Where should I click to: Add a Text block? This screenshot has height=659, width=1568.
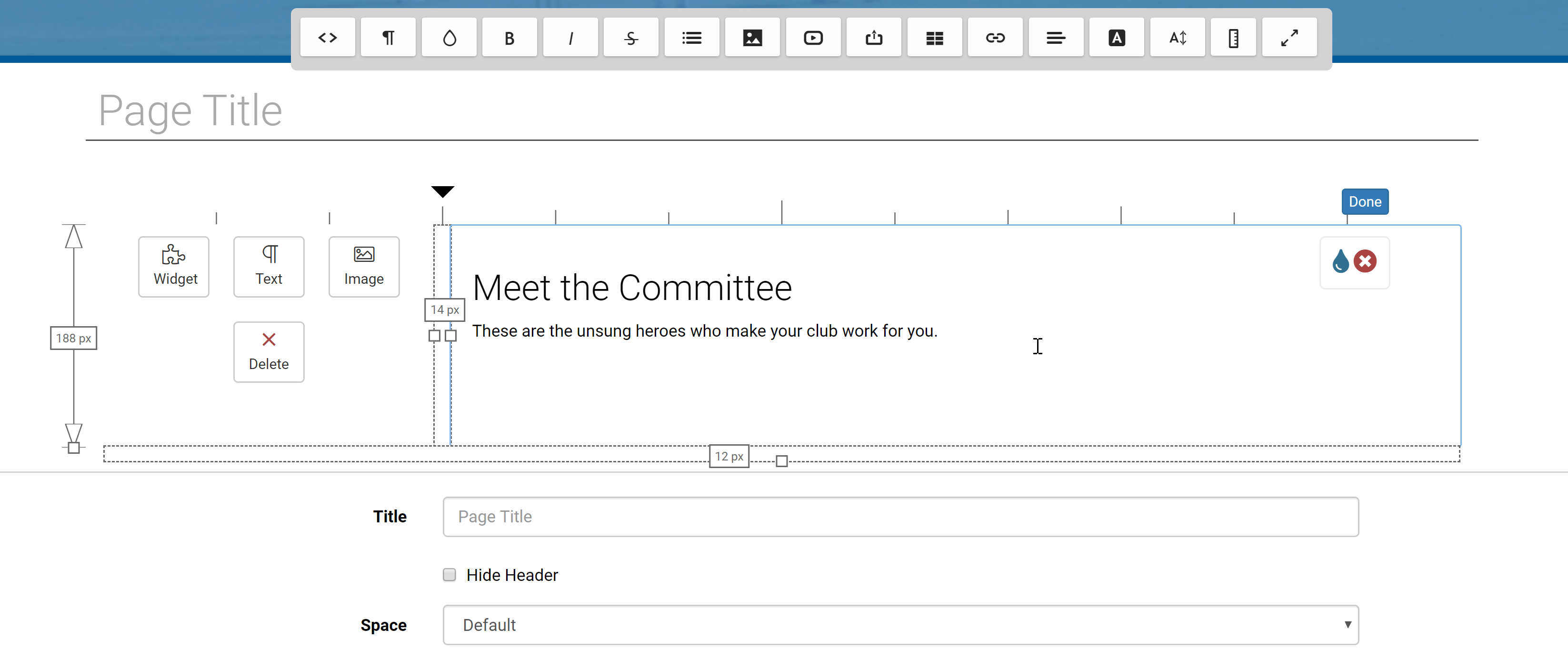tap(269, 267)
